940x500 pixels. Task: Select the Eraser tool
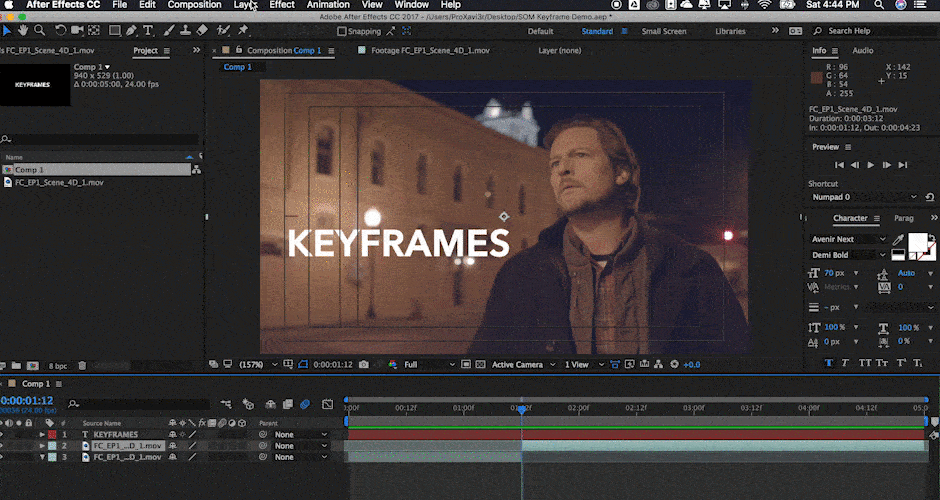[x=202, y=30]
